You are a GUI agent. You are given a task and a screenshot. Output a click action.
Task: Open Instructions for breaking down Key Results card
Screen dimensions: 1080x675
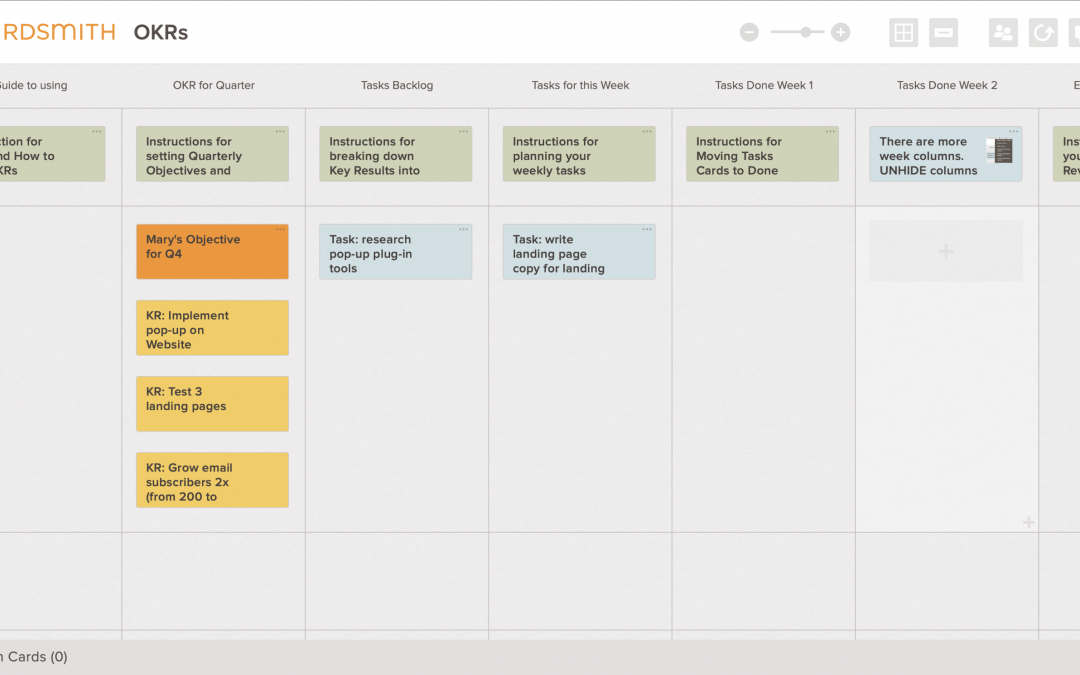(395, 154)
